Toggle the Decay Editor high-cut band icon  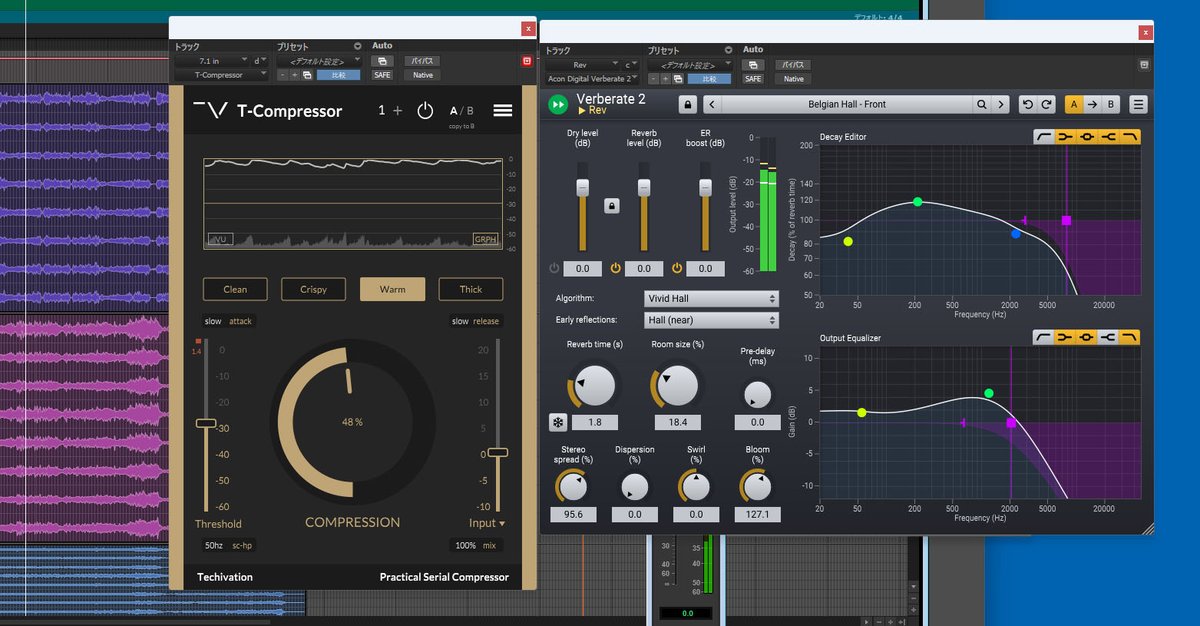coord(1130,137)
